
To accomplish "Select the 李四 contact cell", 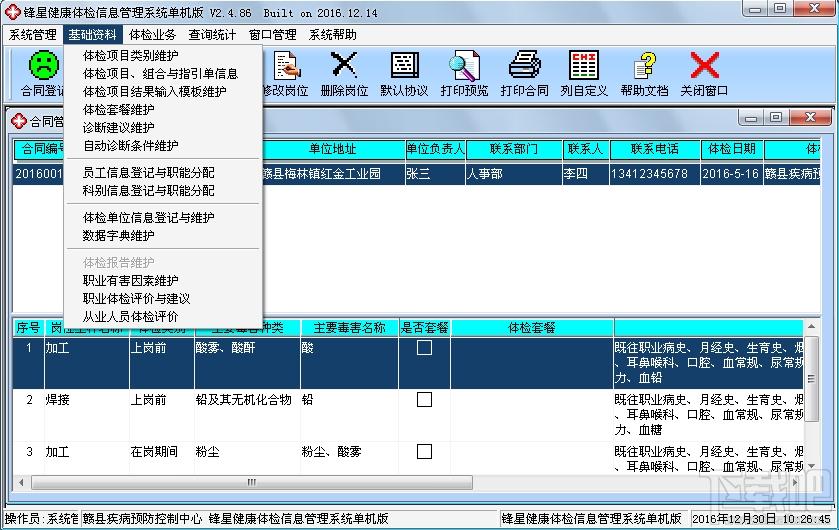I will pos(585,174).
